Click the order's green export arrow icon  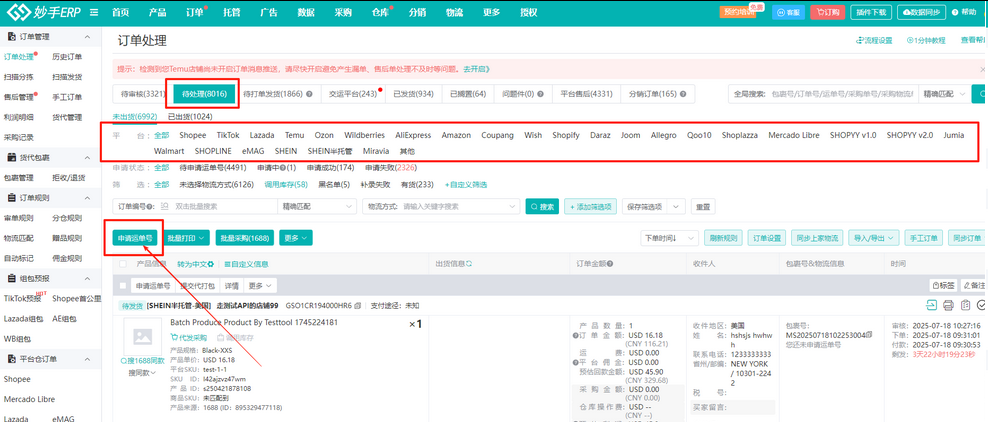932,305
